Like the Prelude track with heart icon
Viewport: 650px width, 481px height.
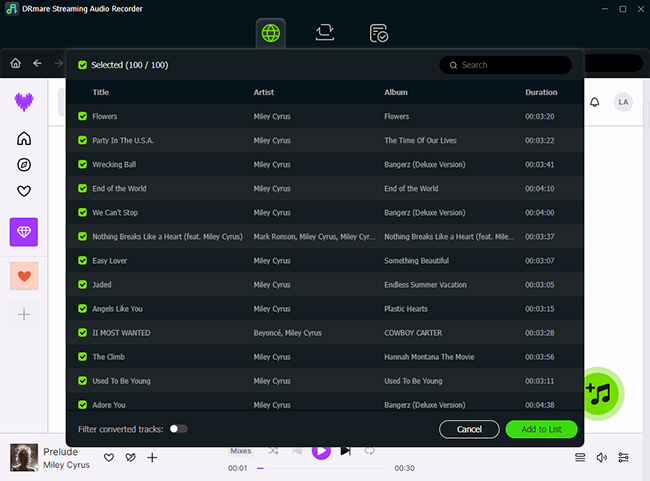click(109, 457)
